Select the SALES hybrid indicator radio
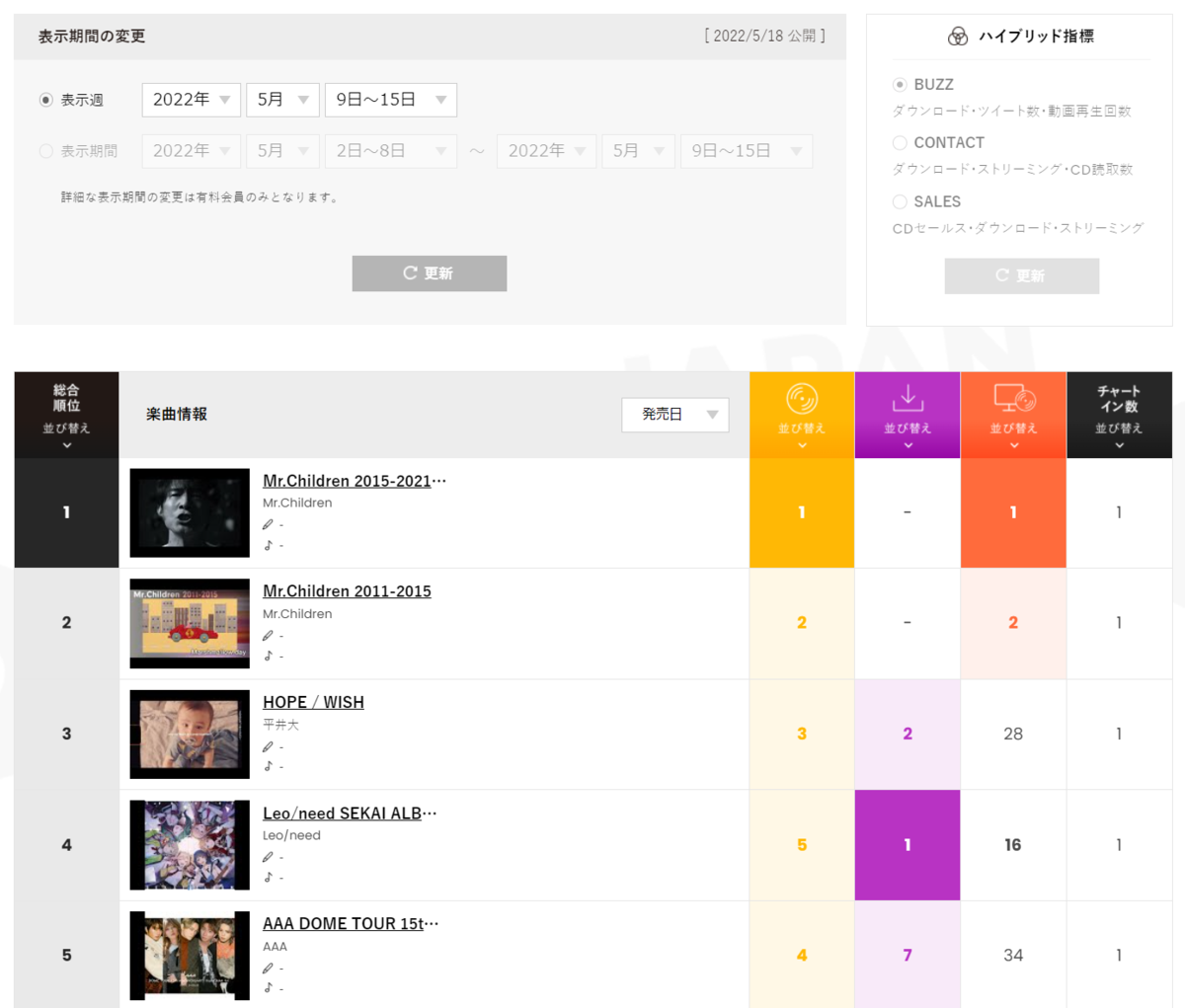1185x1008 pixels. point(900,201)
